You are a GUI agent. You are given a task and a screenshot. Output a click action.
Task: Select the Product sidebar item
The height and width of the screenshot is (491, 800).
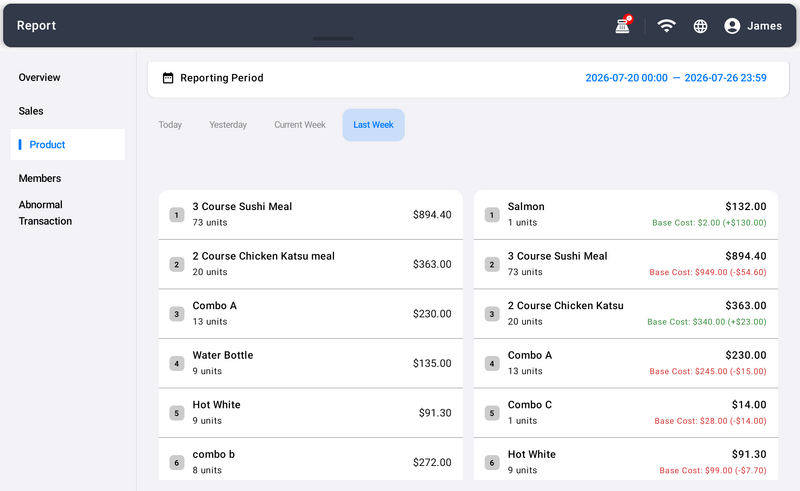[x=67, y=144]
